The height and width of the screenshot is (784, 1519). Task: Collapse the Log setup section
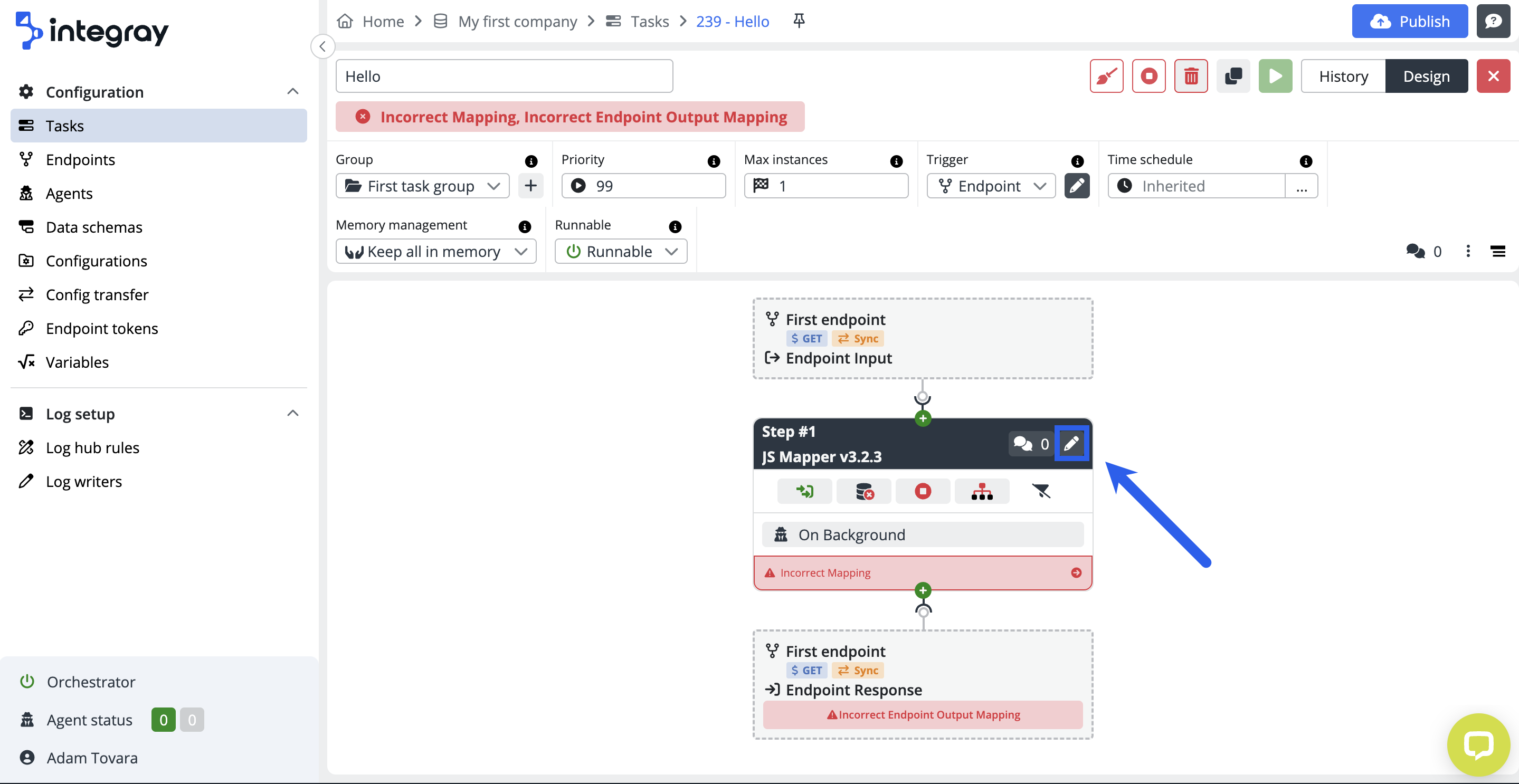coord(292,413)
